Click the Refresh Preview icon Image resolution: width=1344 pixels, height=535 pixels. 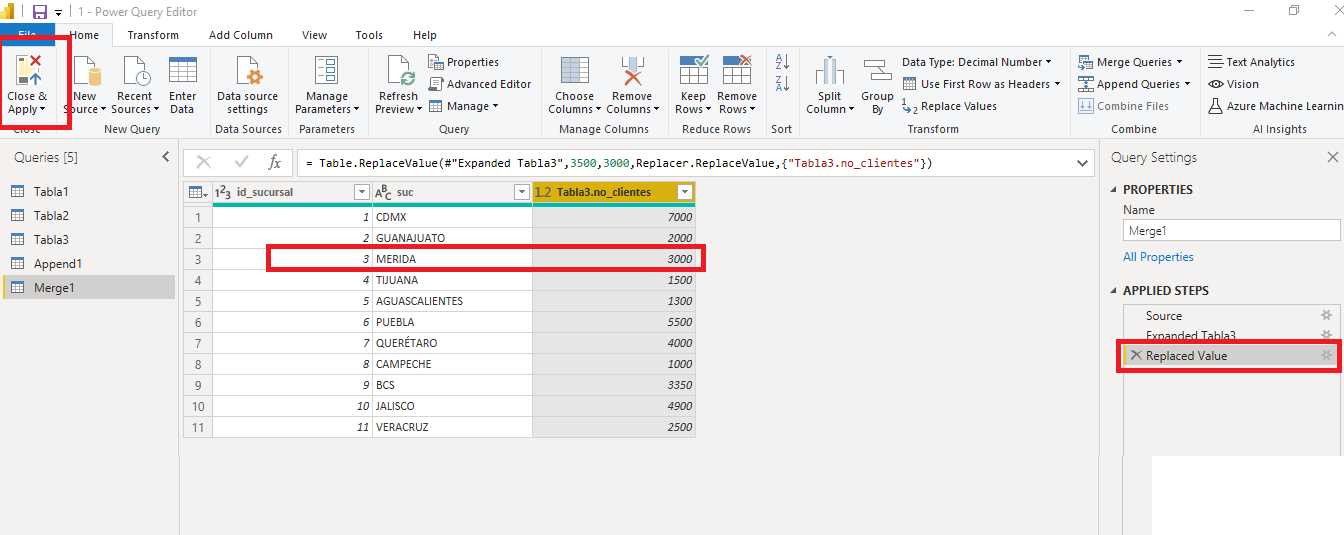[x=398, y=72]
